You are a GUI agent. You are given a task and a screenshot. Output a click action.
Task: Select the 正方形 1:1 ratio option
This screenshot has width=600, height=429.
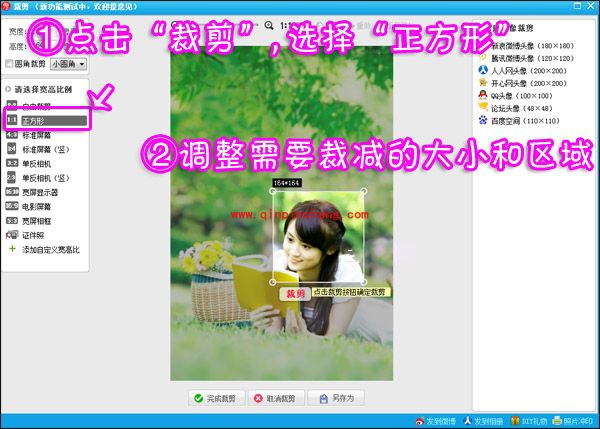(40, 119)
